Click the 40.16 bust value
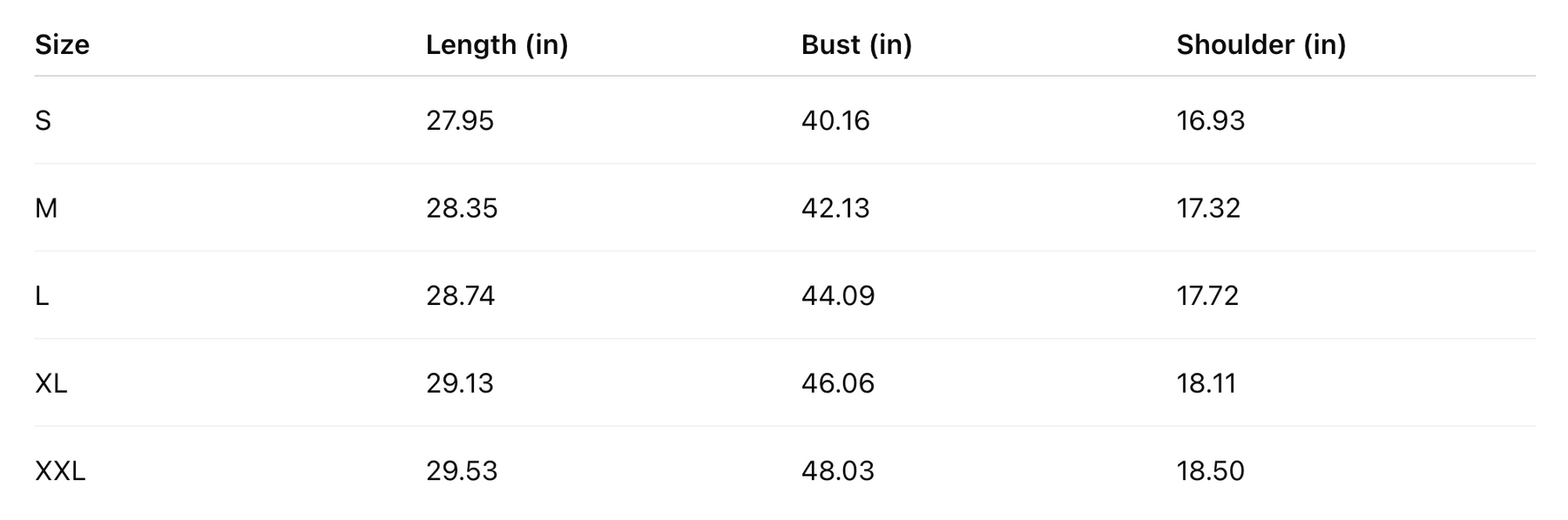The image size is (1568, 520). click(835, 120)
